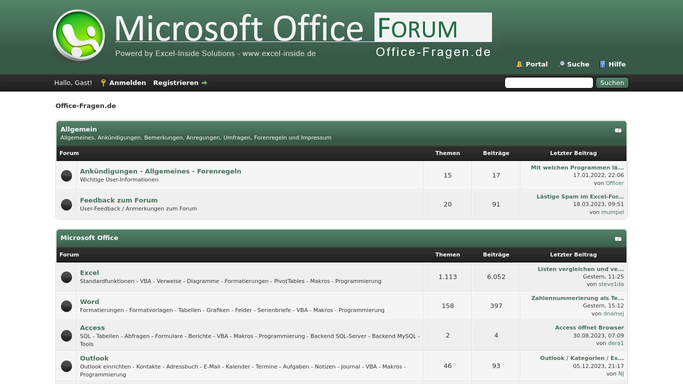Open the Portal bell icon link
Screen dimensions: 683x384
(x=519, y=64)
